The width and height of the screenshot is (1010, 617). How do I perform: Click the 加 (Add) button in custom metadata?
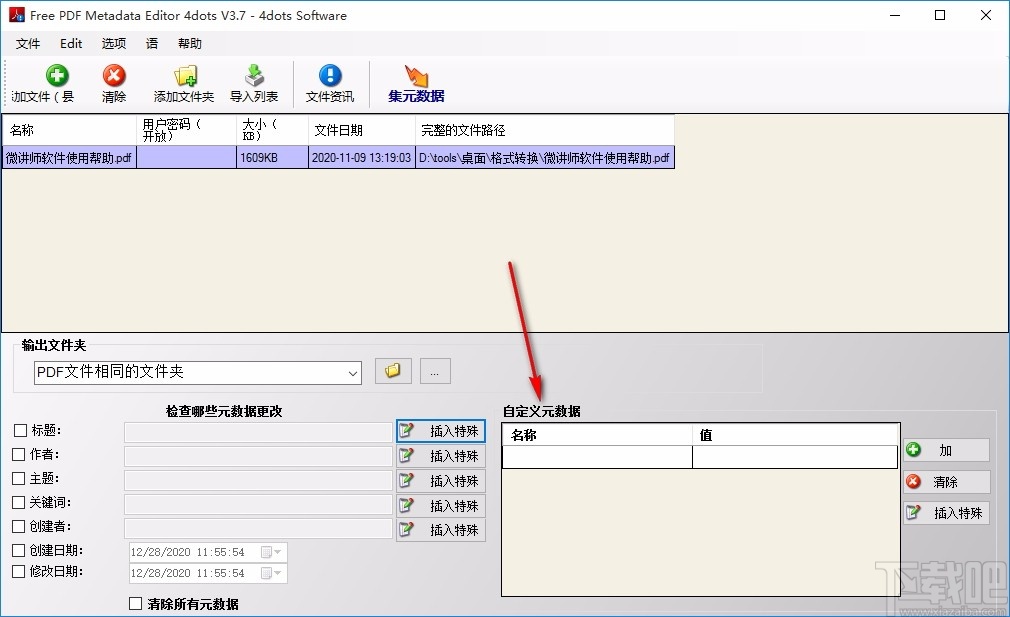click(945, 450)
